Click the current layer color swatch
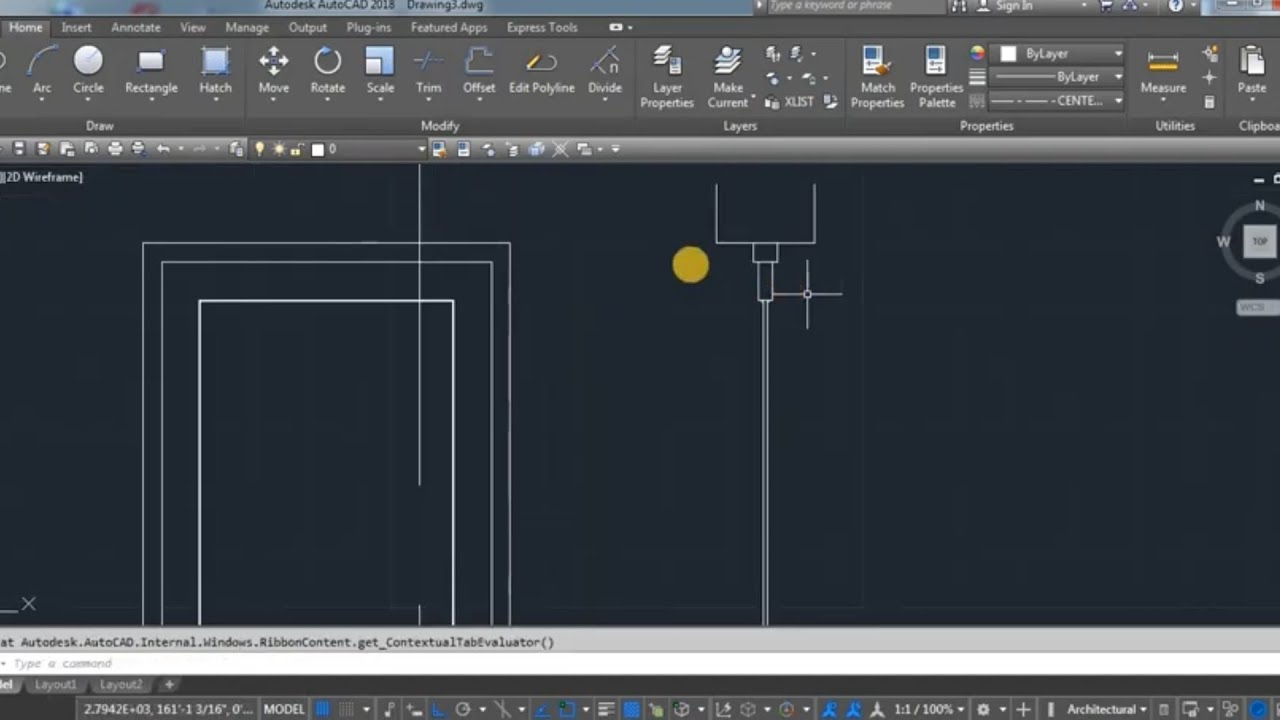The width and height of the screenshot is (1280, 720). coord(318,149)
